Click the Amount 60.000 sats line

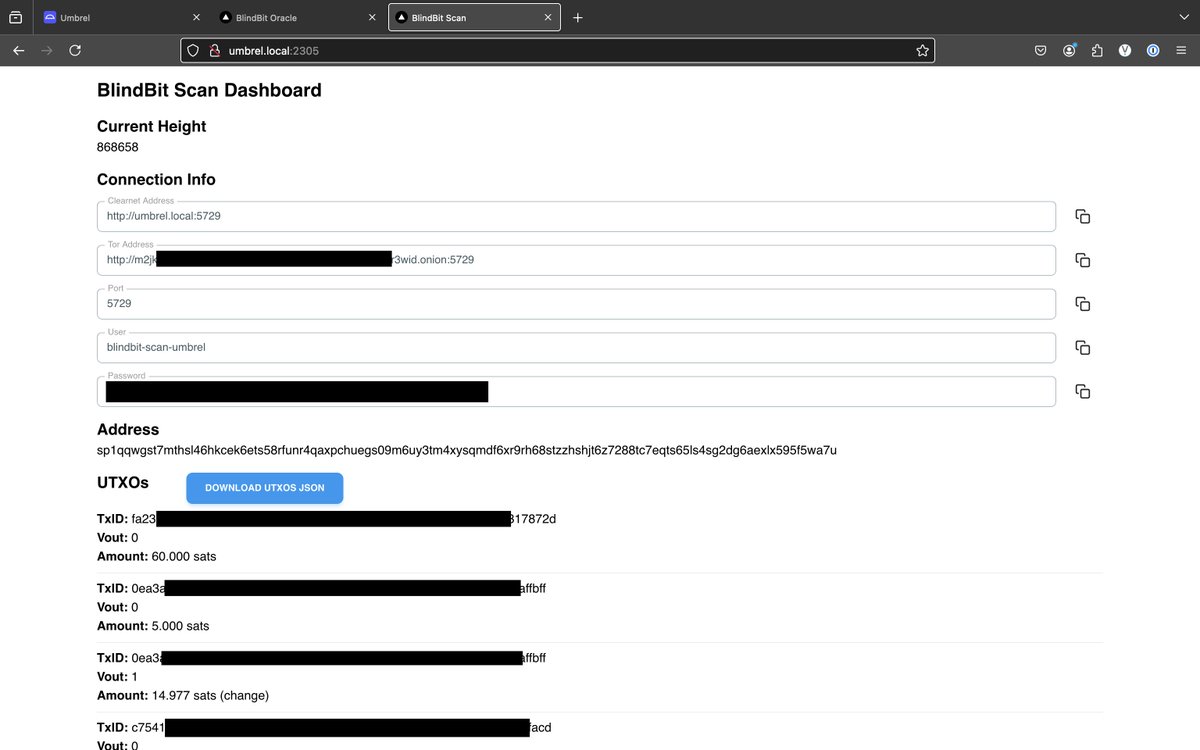(156, 556)
